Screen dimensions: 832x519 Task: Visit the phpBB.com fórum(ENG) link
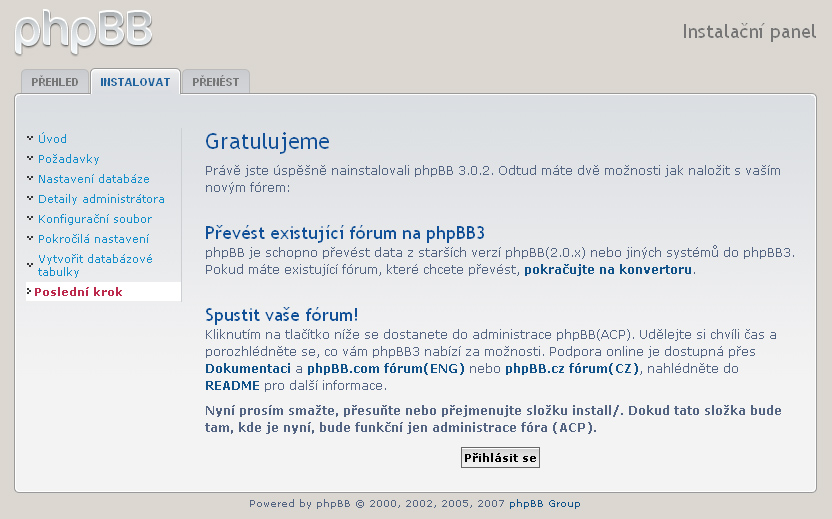pyautogui.click(x=386, y=368)
